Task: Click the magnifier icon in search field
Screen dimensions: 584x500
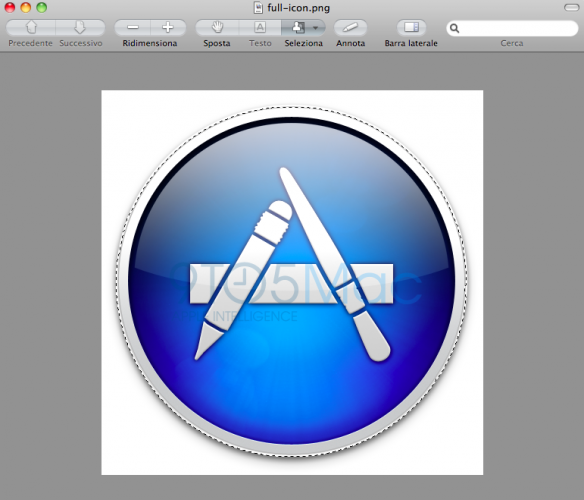Action: coord(454,28)
